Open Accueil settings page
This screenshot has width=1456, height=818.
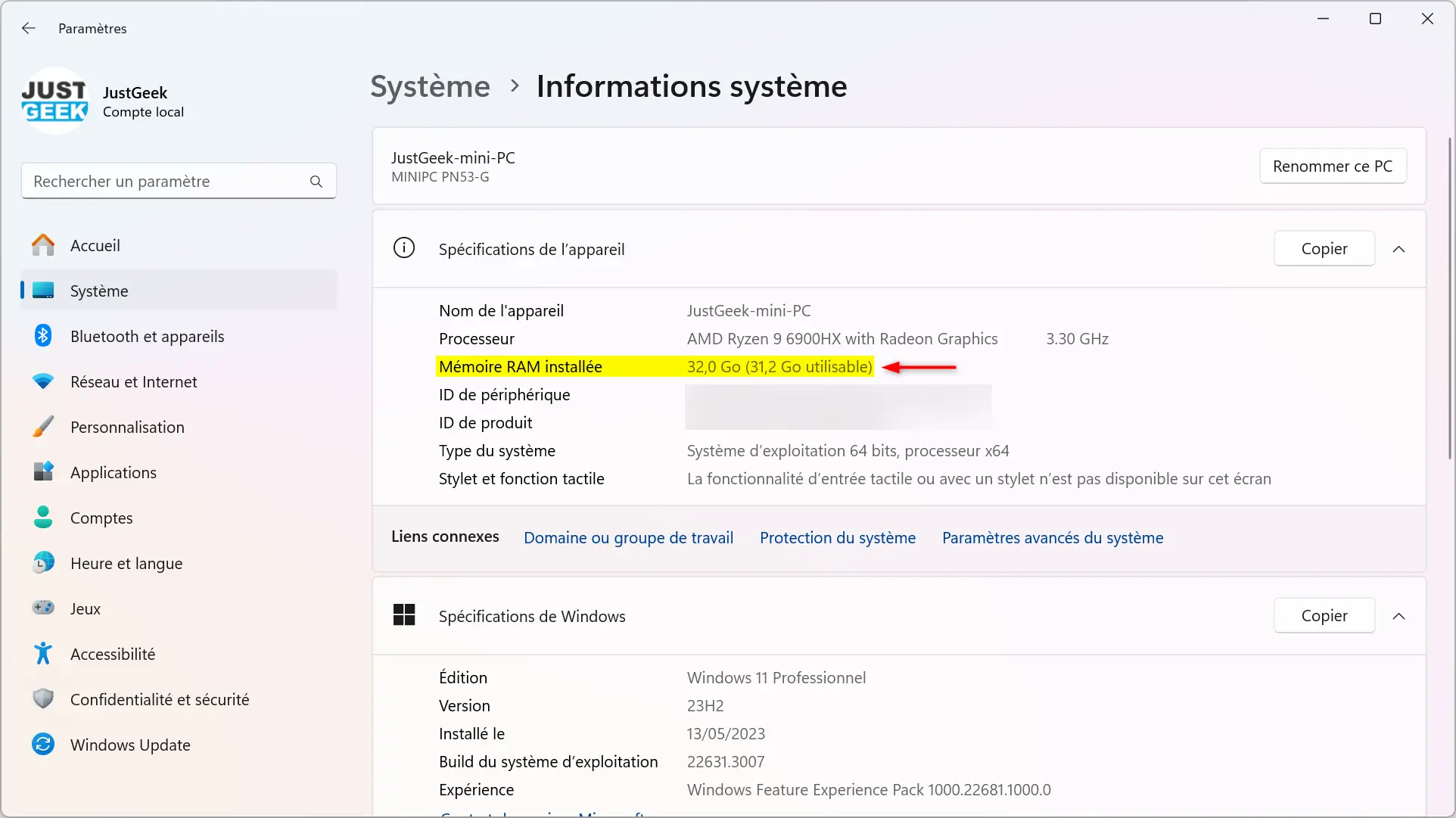[x=179, y=245]
